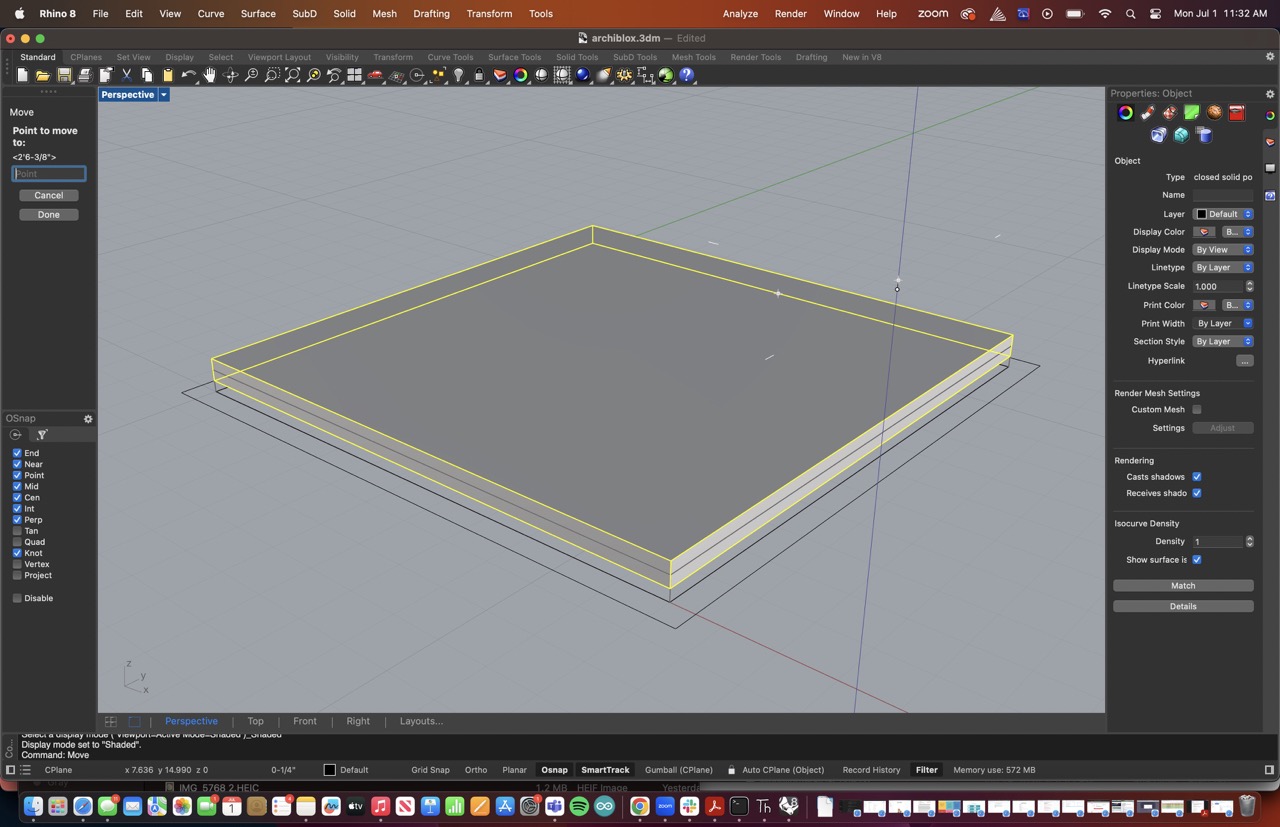Toggle Grid Snap in status bar
Image resolution: width=1280 pixels, height=827 pixels.
(x=431, y=770)
